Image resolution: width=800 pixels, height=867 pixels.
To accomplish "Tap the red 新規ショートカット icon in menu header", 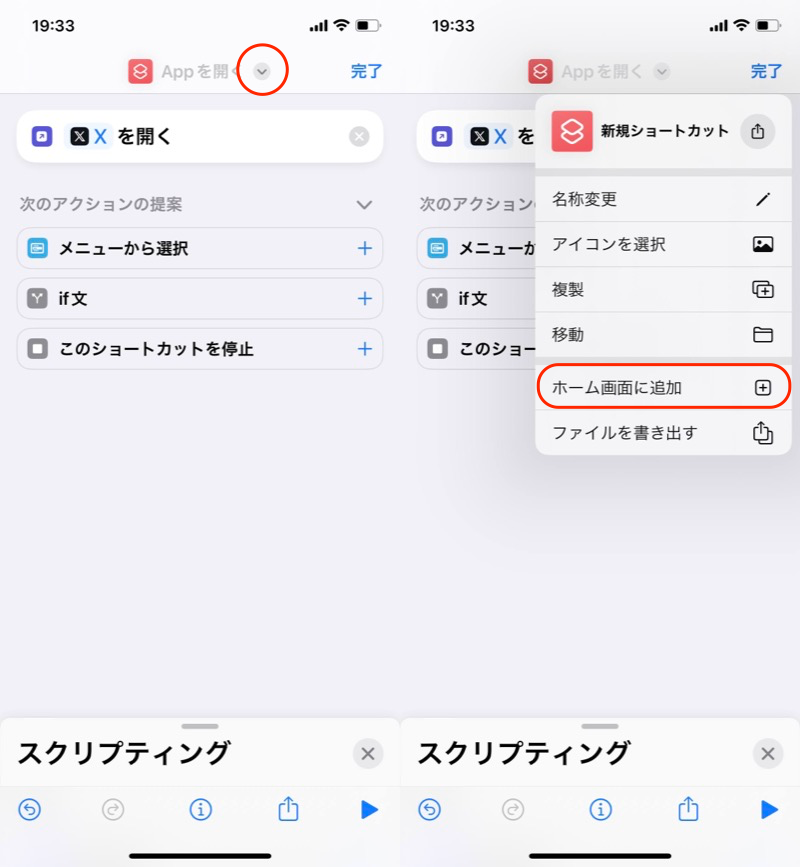I will click(572, 131).
